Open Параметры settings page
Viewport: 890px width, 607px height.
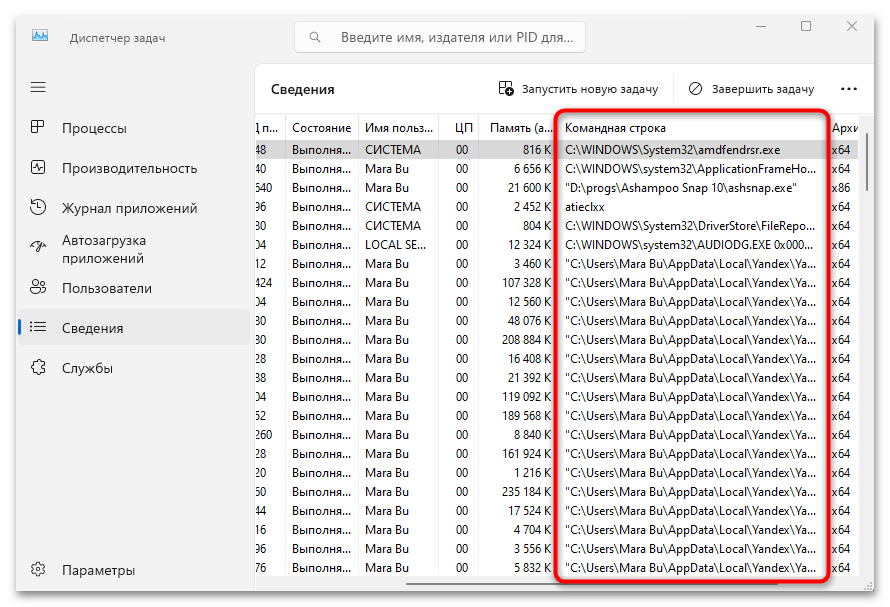pyautogui.click(x=134, y=570)
